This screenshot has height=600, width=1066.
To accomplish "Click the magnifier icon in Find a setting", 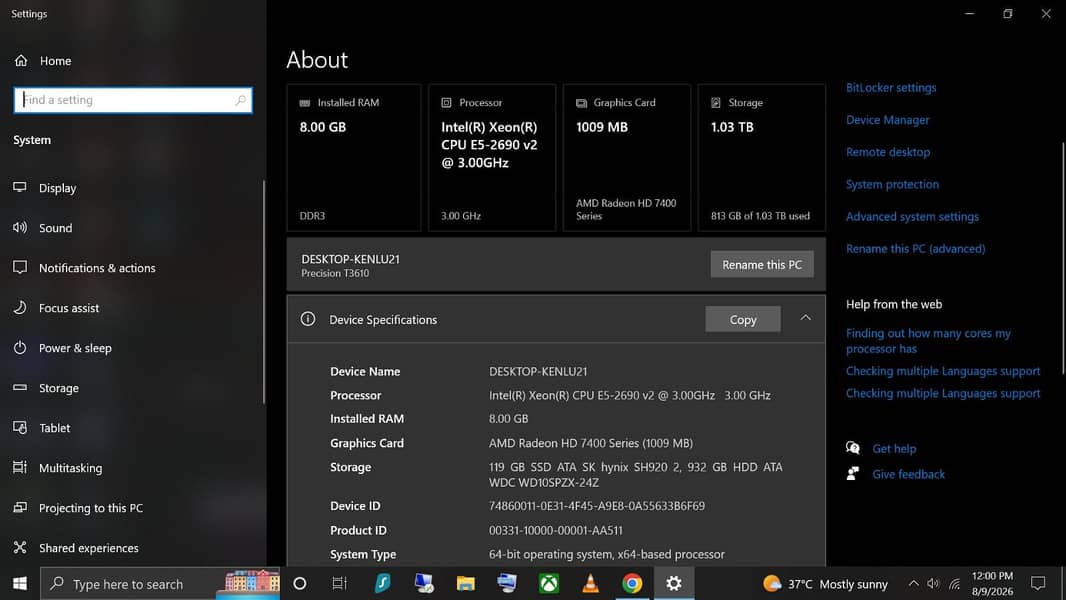I will point(241,100).
